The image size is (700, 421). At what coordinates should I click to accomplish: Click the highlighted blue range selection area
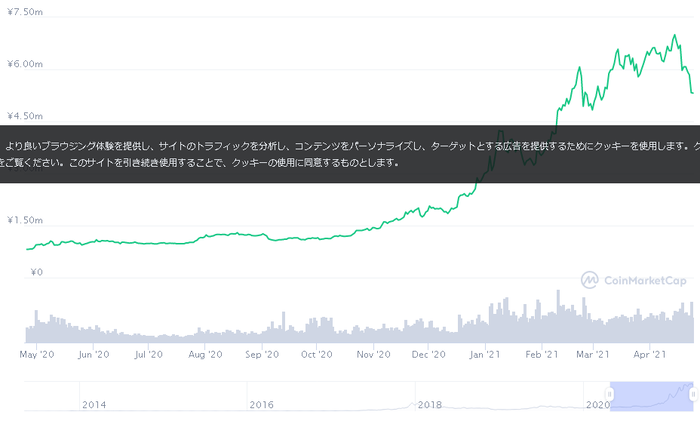point(651,396)
